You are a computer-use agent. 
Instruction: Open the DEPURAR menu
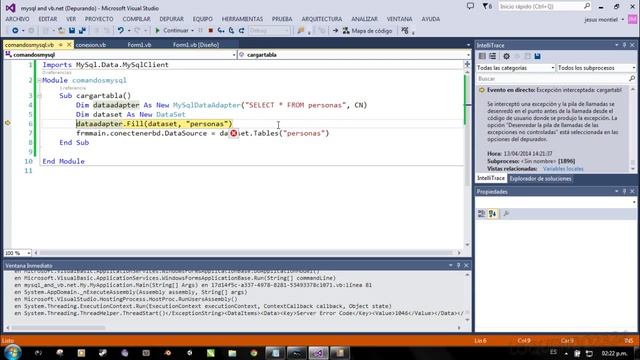pos(171,19)
